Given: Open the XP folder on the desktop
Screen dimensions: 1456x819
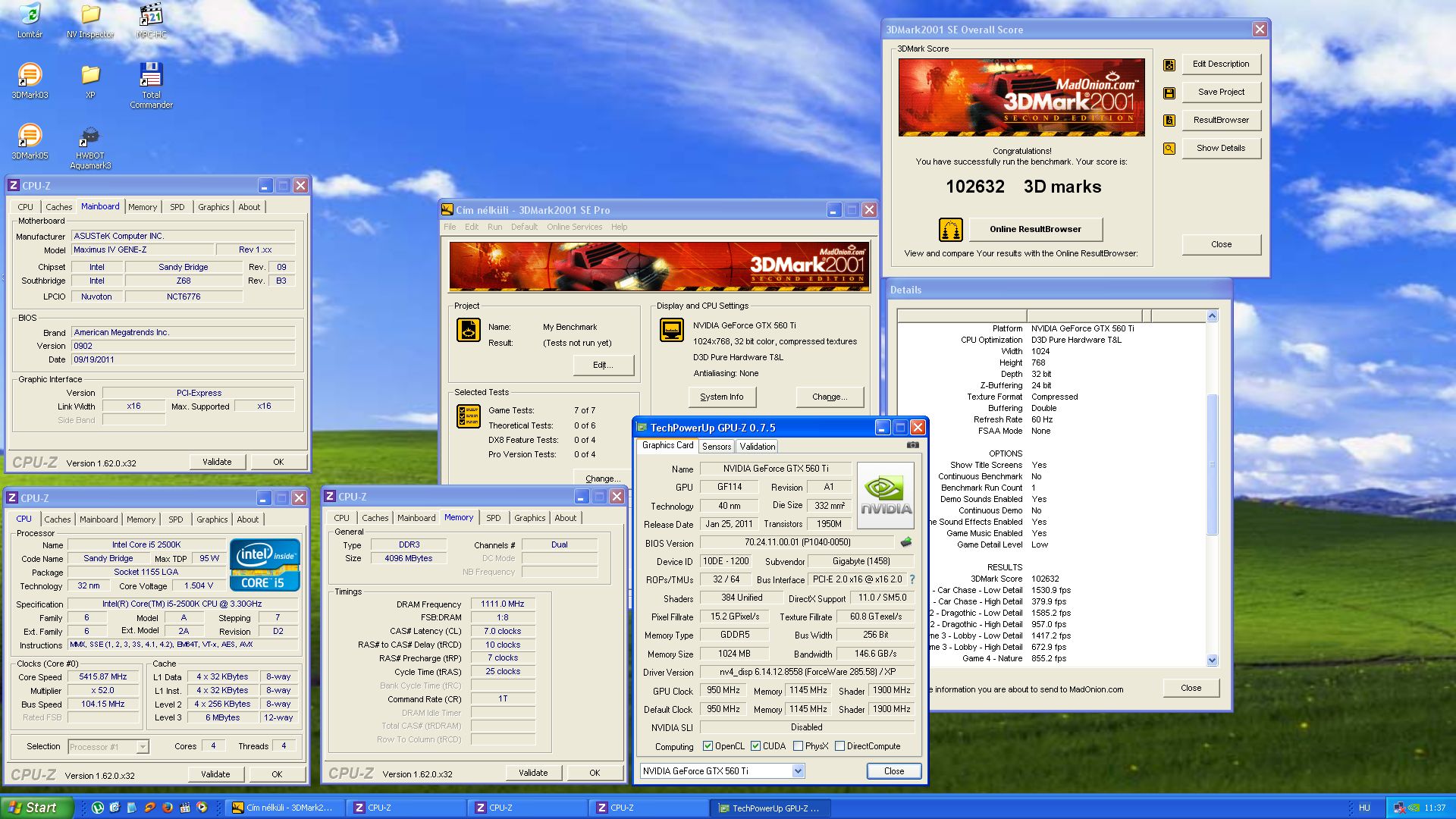Looking at the screenshot, I should (90, 74).
